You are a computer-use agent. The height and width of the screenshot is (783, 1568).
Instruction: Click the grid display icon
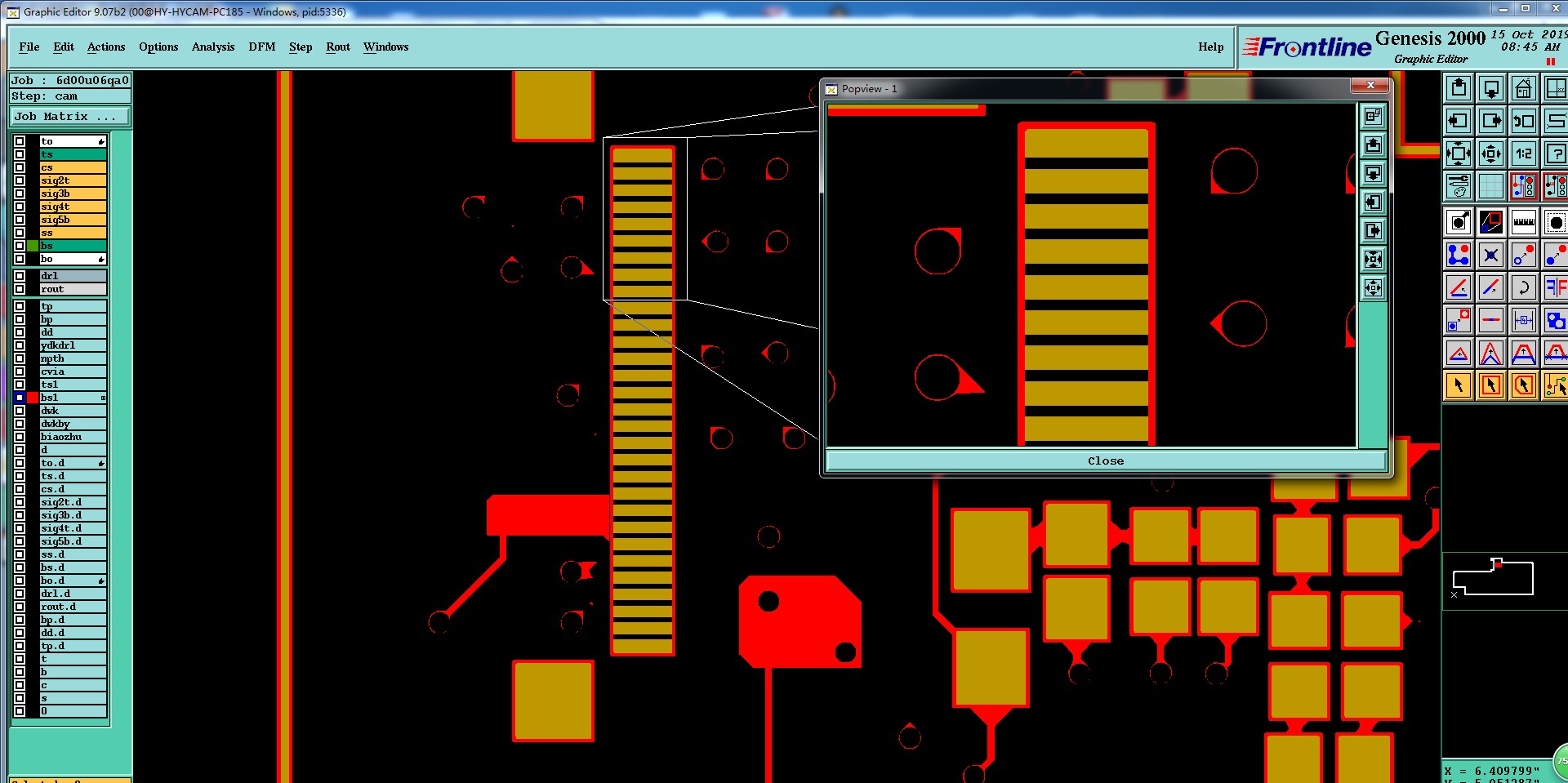1491,186
